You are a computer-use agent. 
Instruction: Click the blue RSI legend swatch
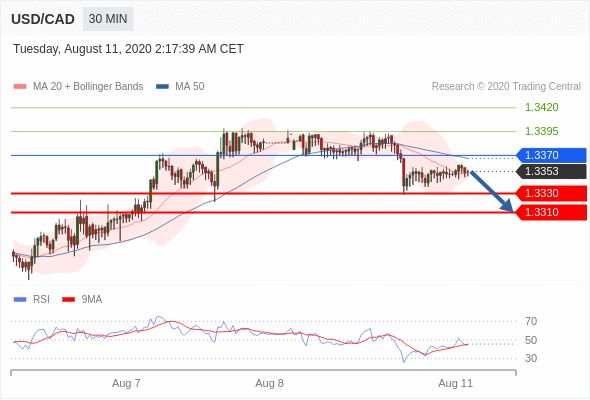(x=20, y=300)
